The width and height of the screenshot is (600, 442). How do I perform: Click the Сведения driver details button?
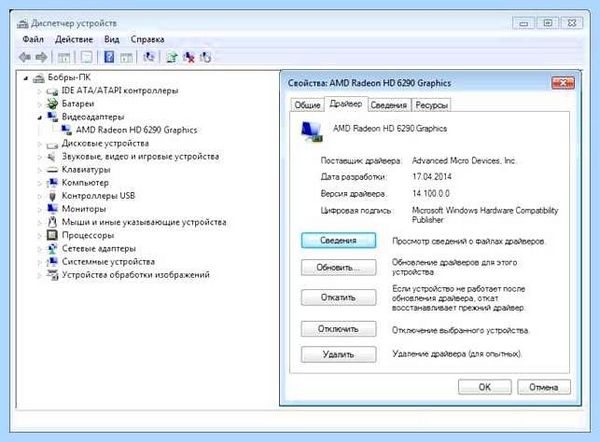[338, 240]
